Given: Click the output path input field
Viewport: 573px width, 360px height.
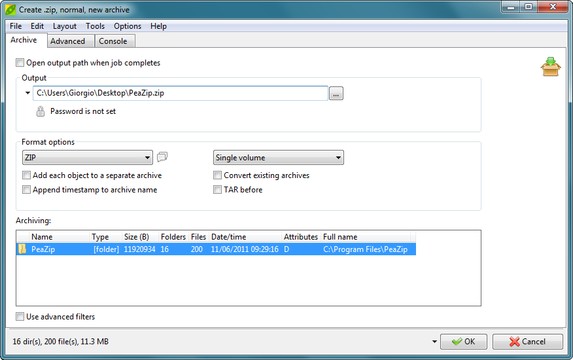Looking at the screenshot, I should pyautogui.click(x=181, y=93).
